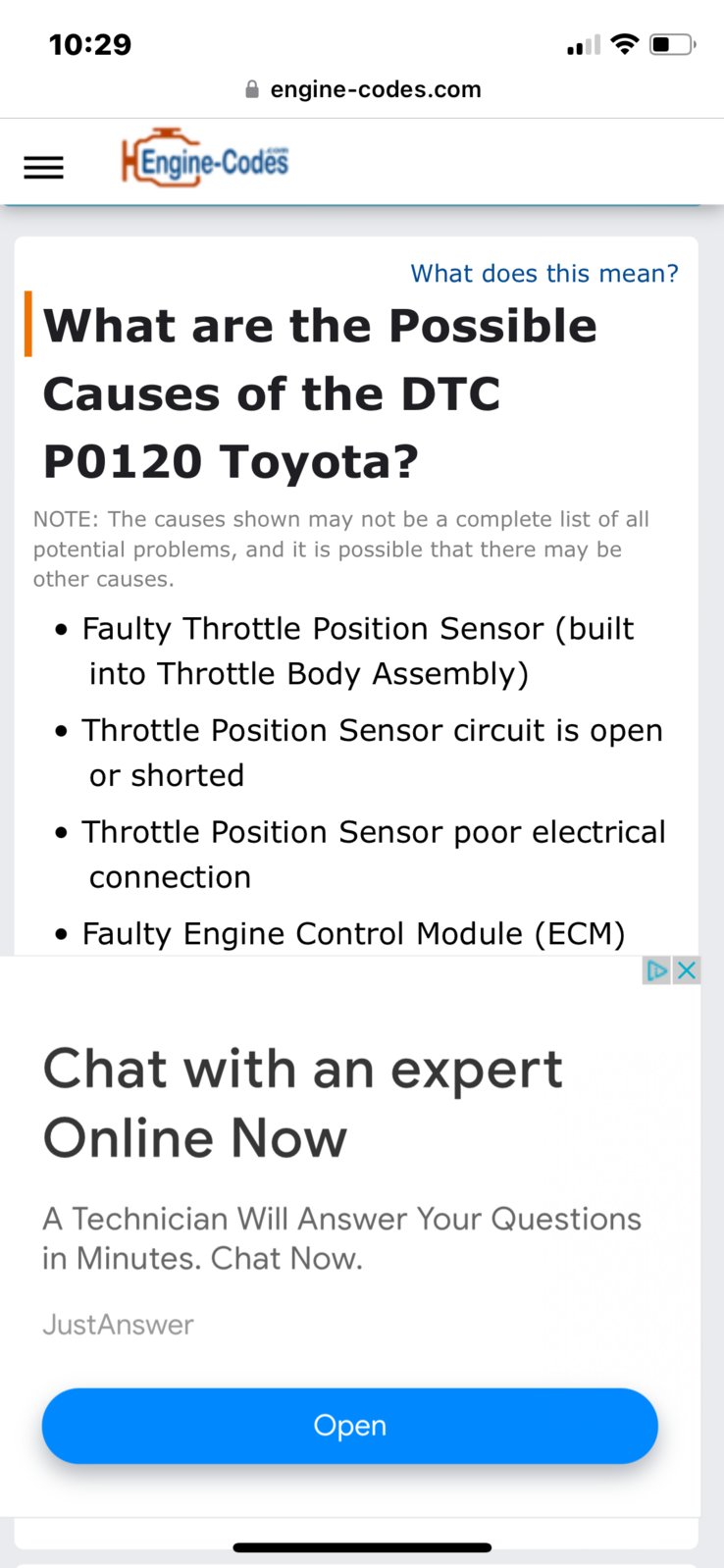This screenshot has width=724, height=1568.
Task: Tap the home indicator bar at bottom
Action: click(362, 1547)
